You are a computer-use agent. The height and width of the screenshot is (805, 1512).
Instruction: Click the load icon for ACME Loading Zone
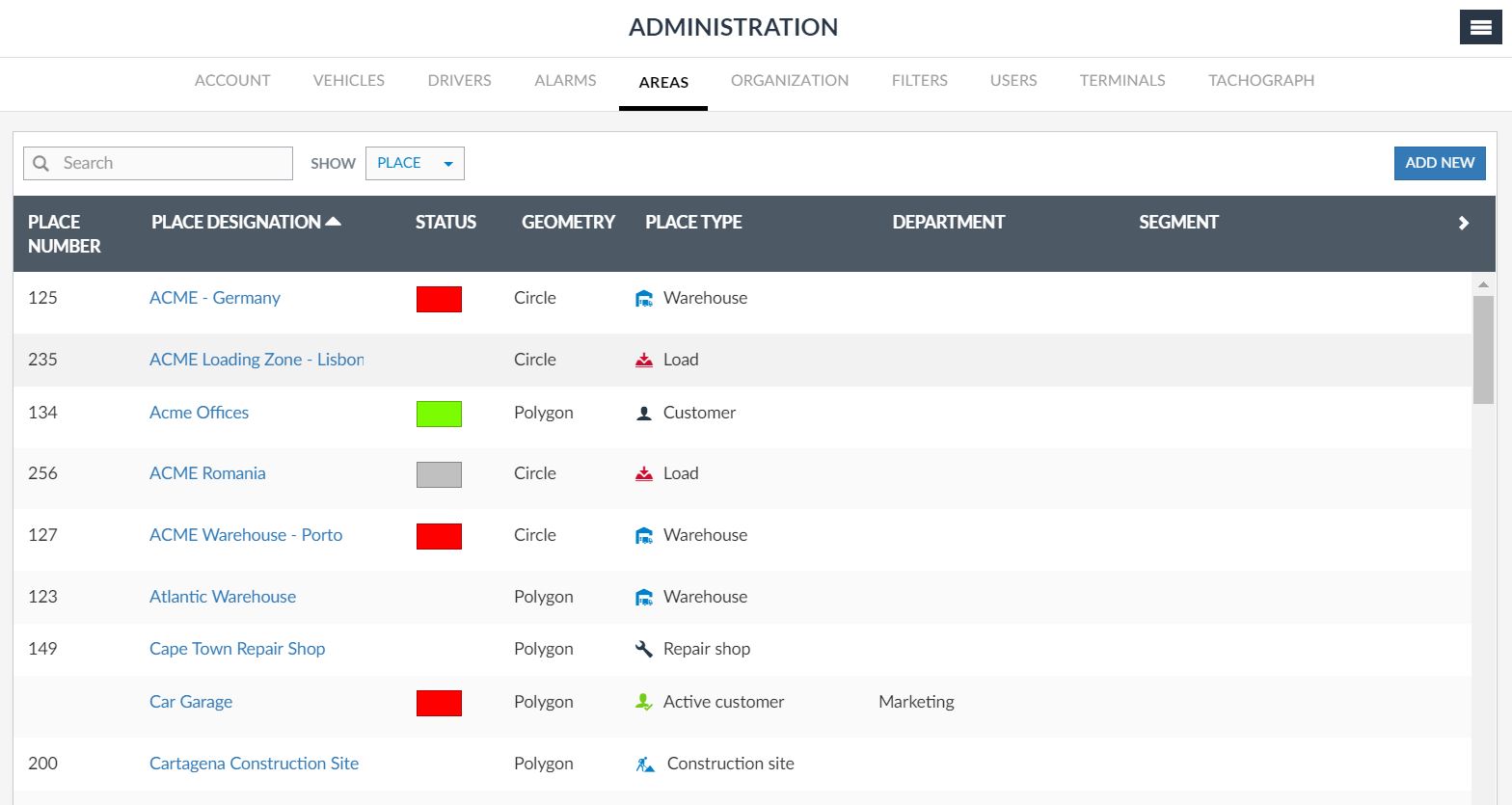point(644,361)
